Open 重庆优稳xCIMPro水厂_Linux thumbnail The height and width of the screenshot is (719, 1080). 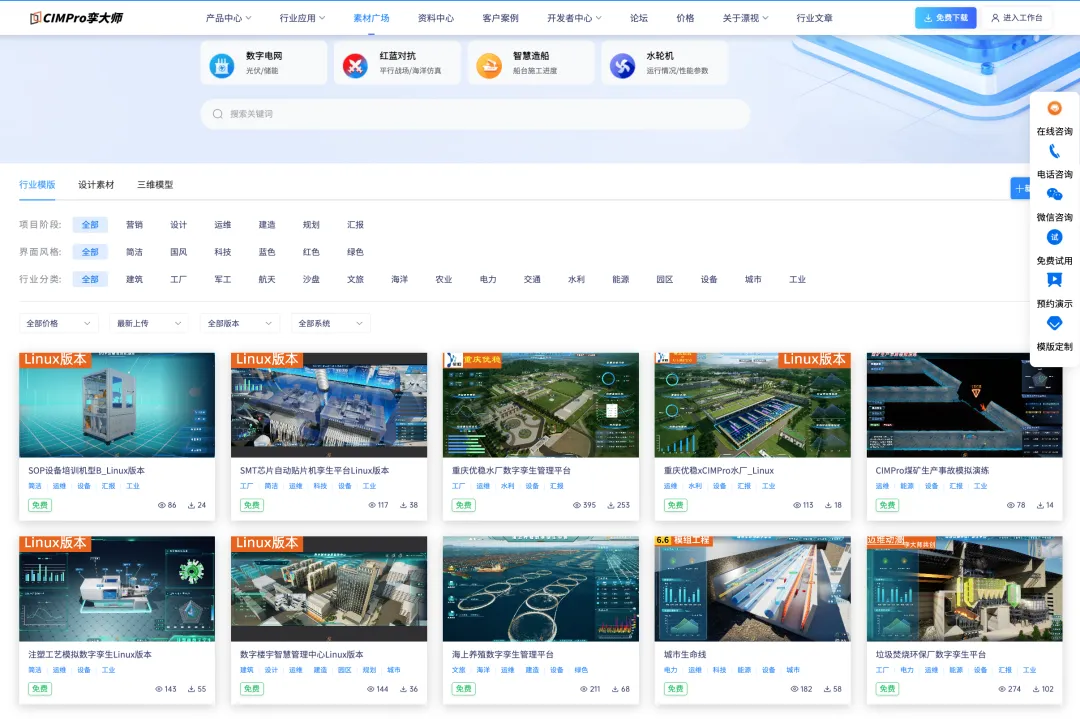coord(752,405)
